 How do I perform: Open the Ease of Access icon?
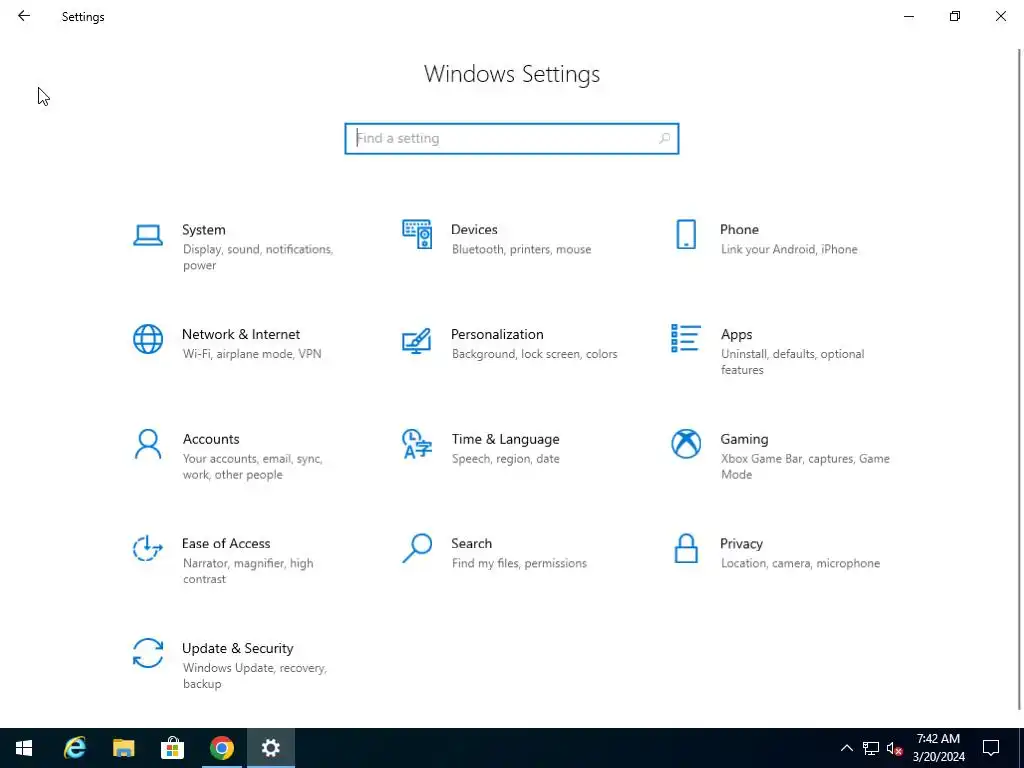pyautogui.click(x=148, y=549)
